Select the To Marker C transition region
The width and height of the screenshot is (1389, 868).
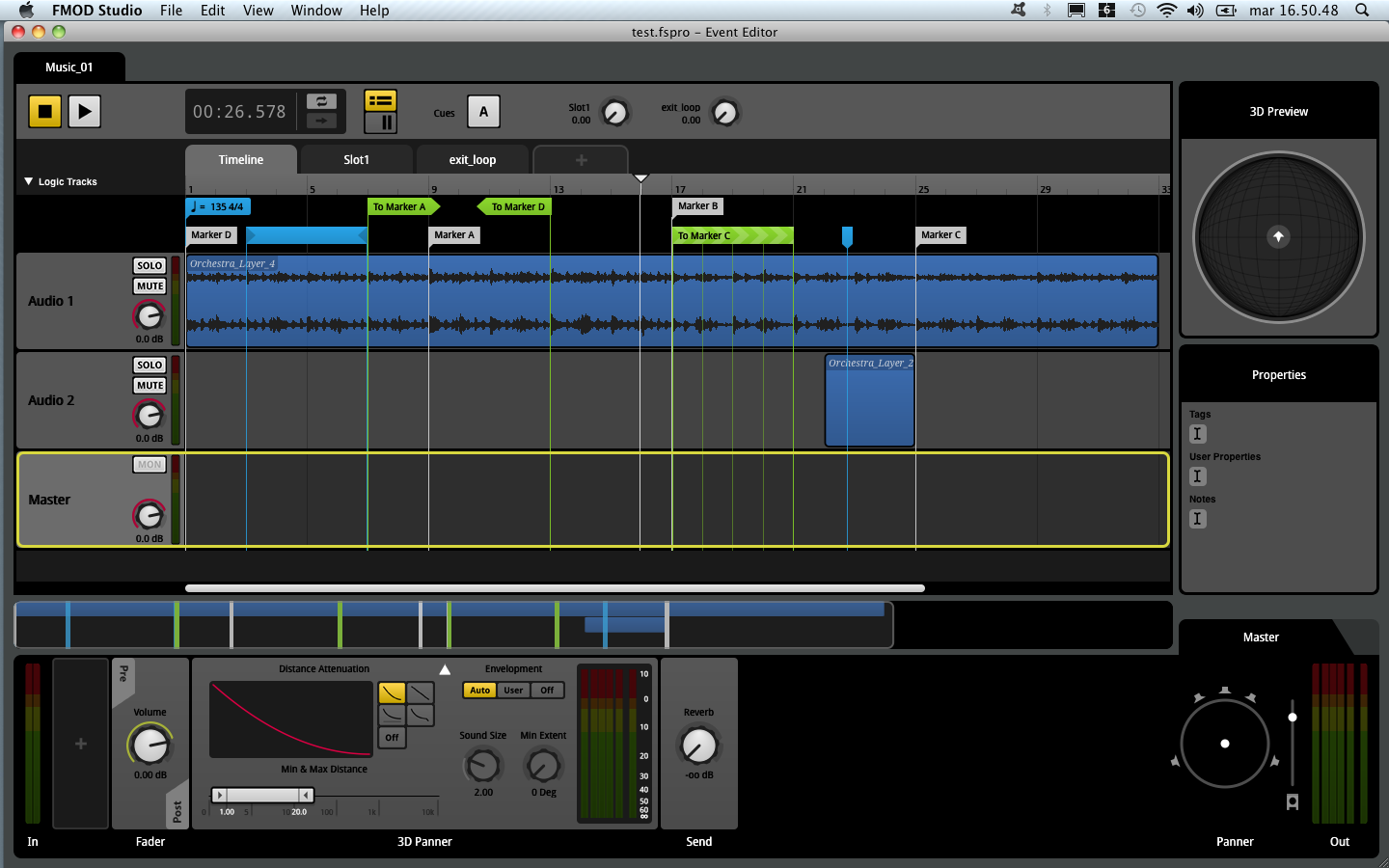pos(732,235)
